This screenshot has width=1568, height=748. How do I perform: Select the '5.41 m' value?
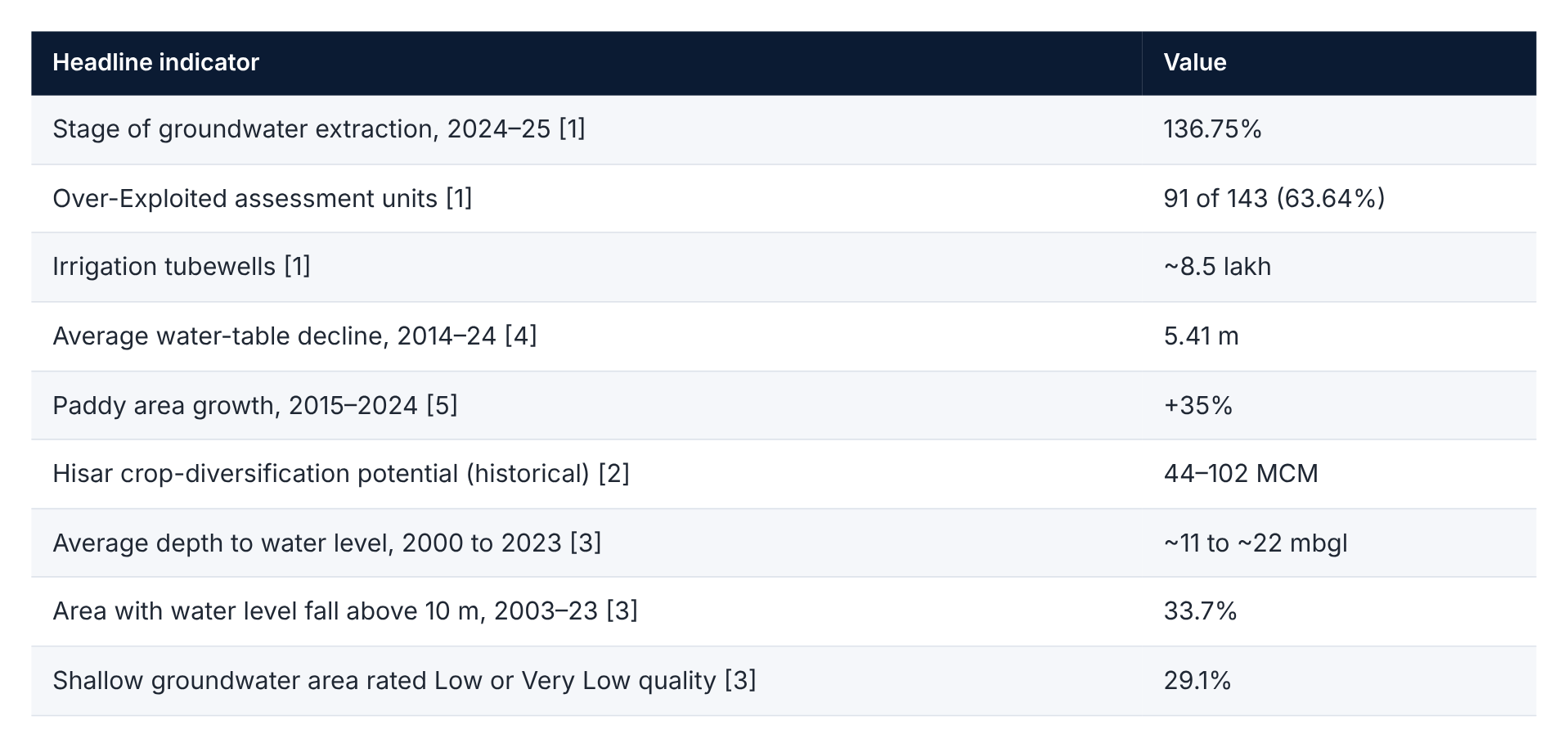coord(1201,336)
